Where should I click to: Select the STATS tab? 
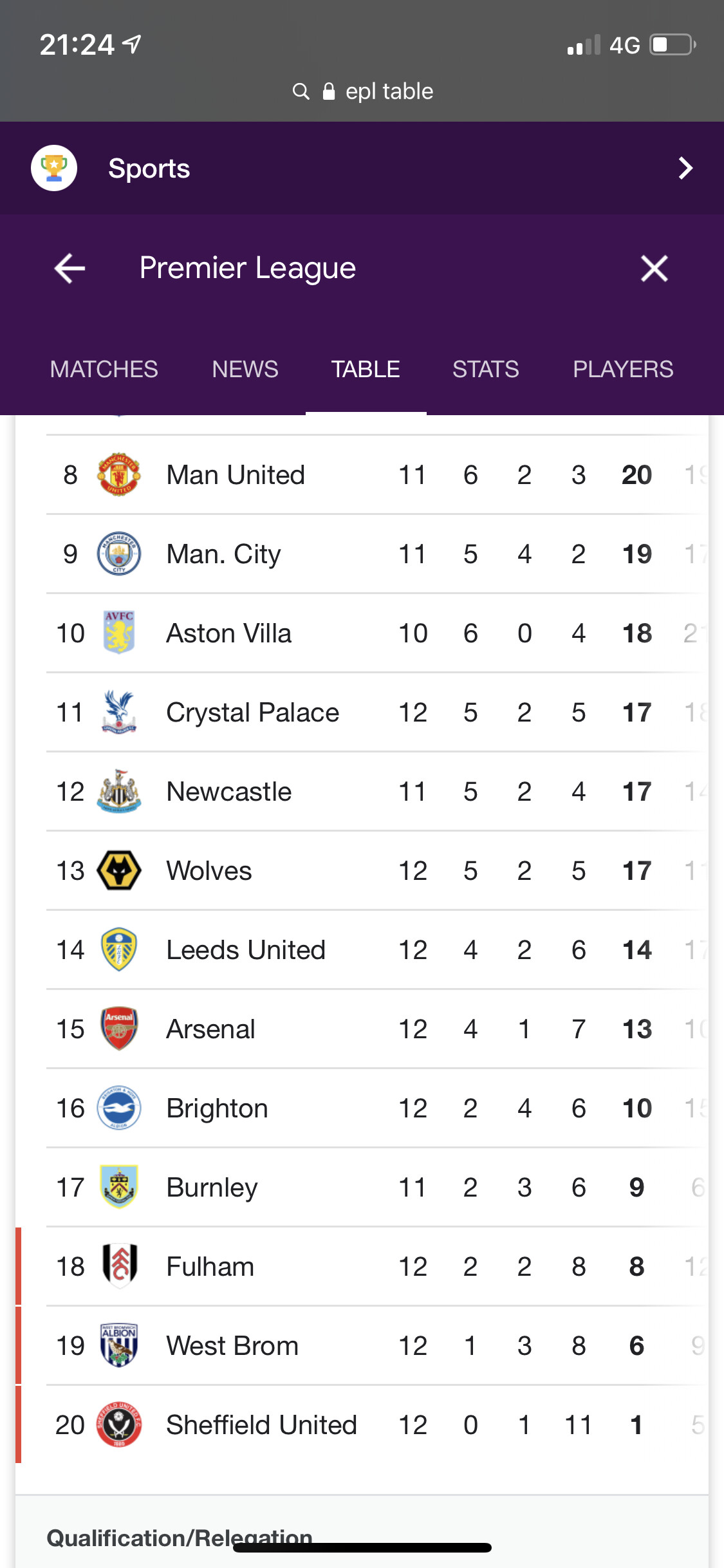point(485,369)
